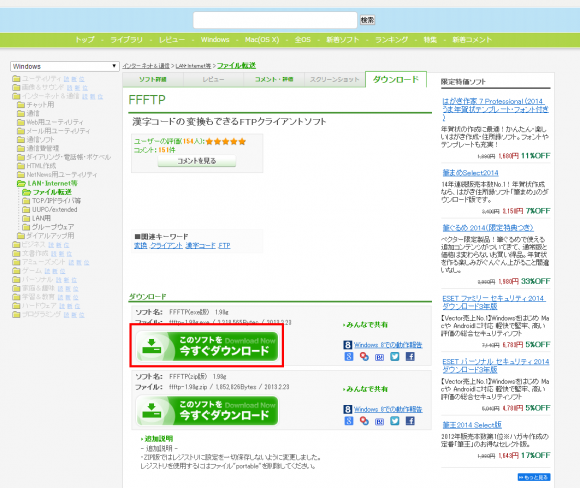Open TCP/IPドライバ等 subcategory
Screen dimensions: 580x488
[x=56, y=201]
